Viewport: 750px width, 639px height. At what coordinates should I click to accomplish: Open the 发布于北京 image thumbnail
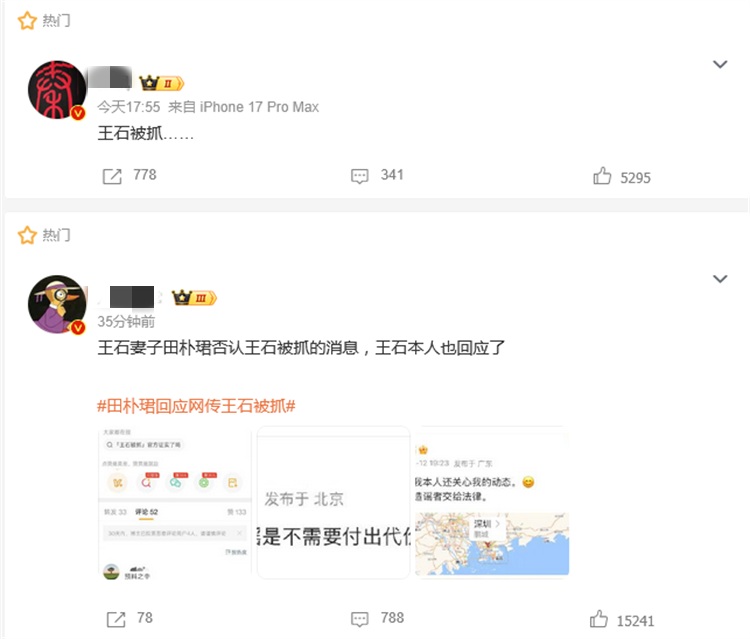pyautogui.click(x=333, y=503)
